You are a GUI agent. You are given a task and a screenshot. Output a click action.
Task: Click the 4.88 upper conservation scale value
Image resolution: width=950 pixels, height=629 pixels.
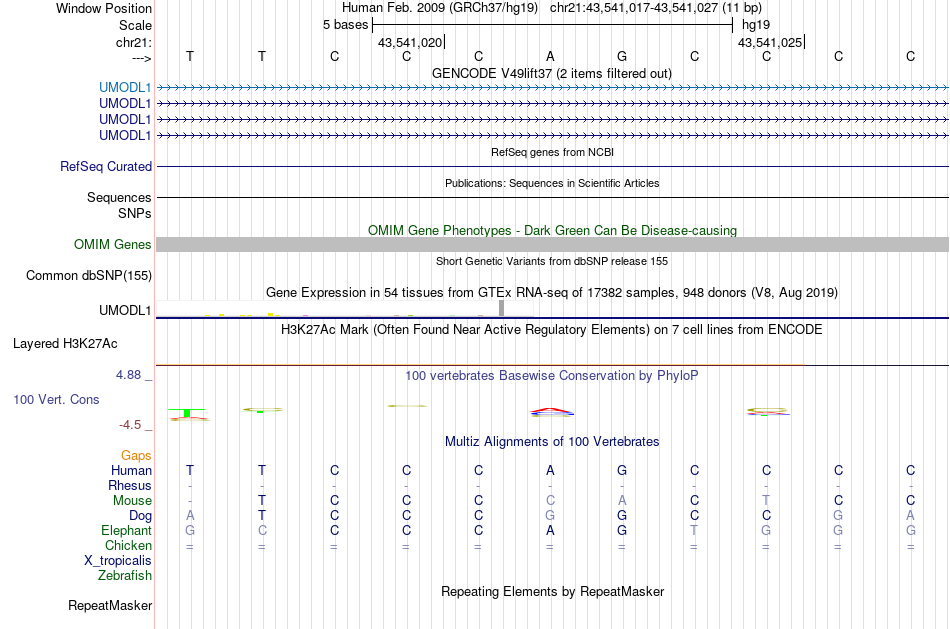tap(128, 375)
